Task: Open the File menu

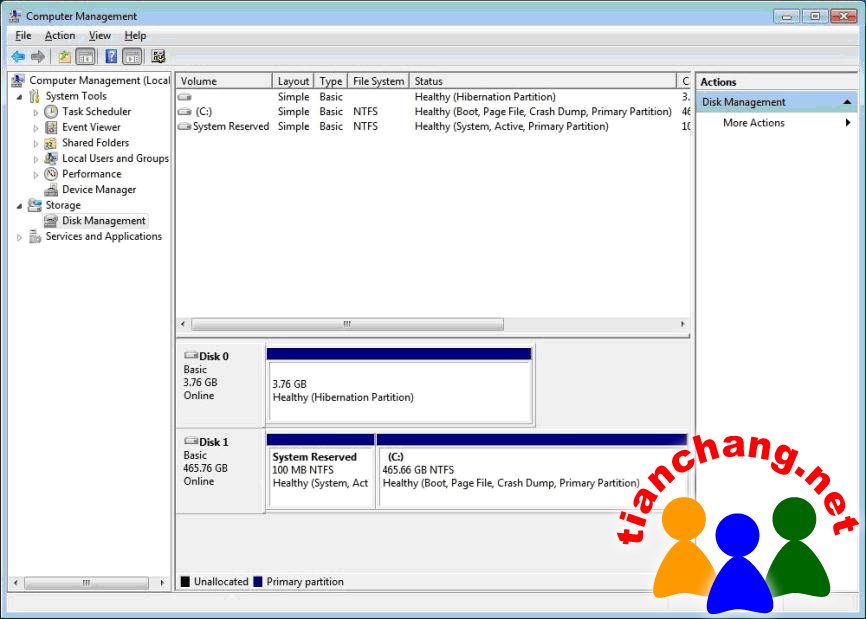Action: [x=23, y=36]
